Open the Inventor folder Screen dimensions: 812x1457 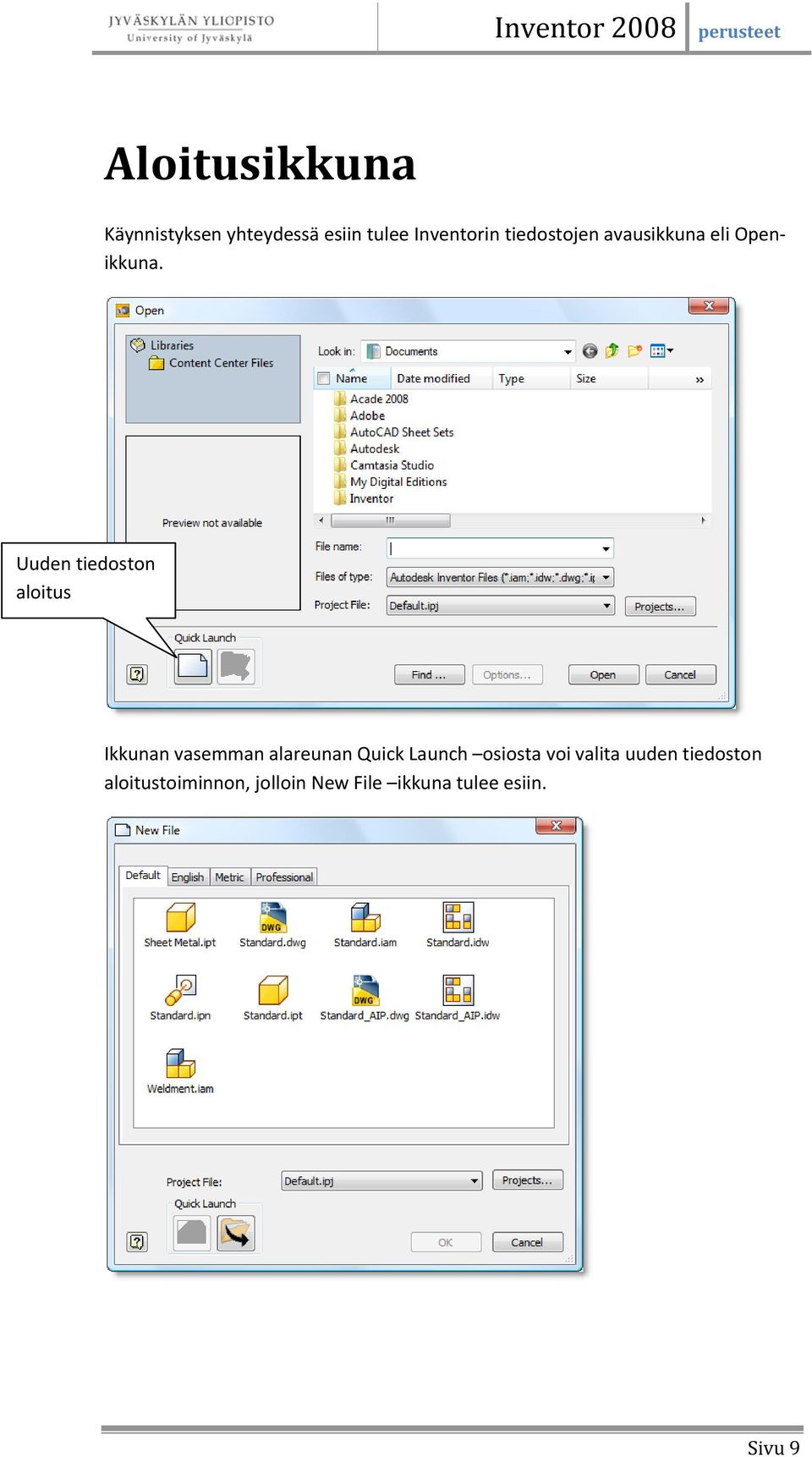[x=365, y=499]
